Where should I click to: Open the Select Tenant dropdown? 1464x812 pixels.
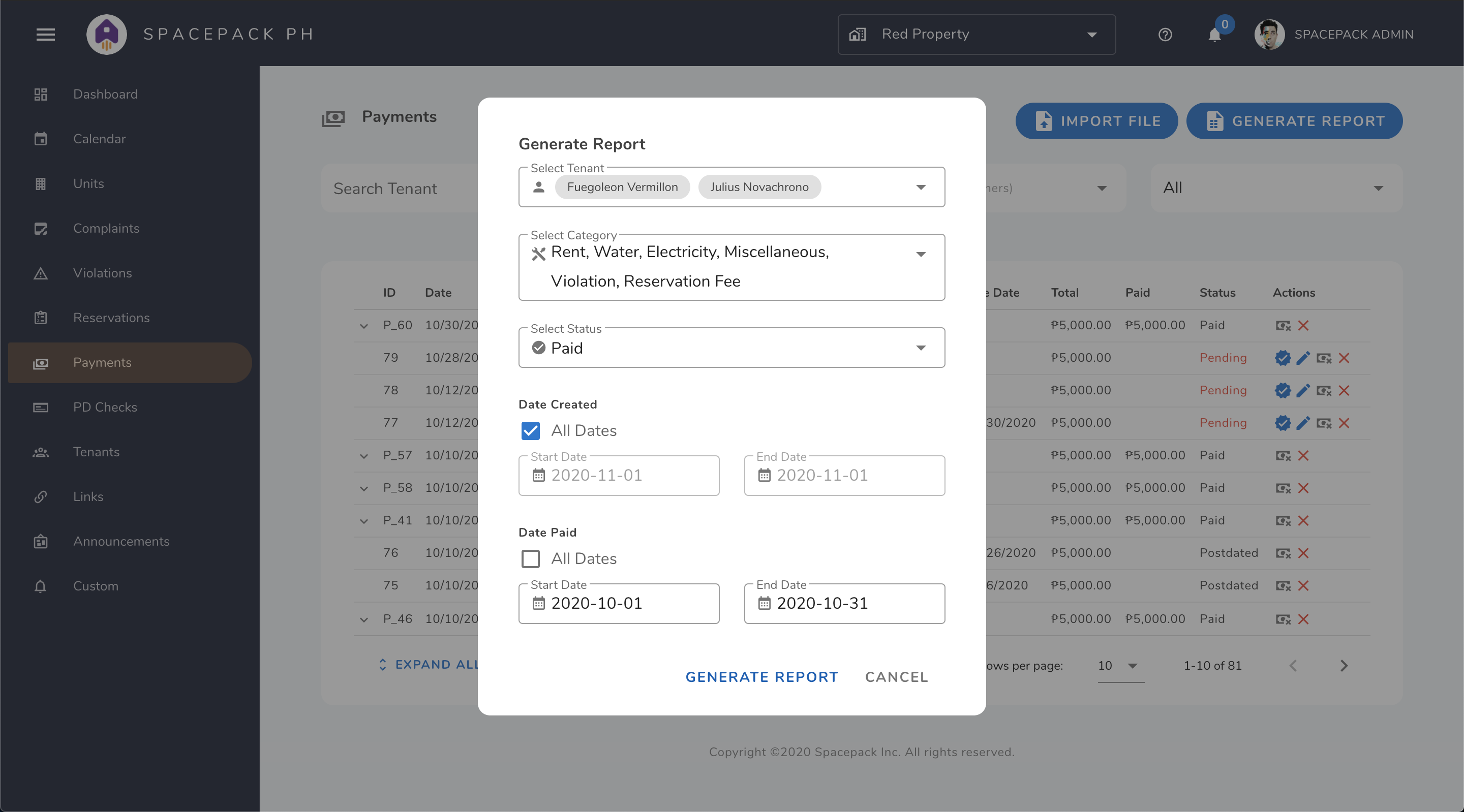920,187
